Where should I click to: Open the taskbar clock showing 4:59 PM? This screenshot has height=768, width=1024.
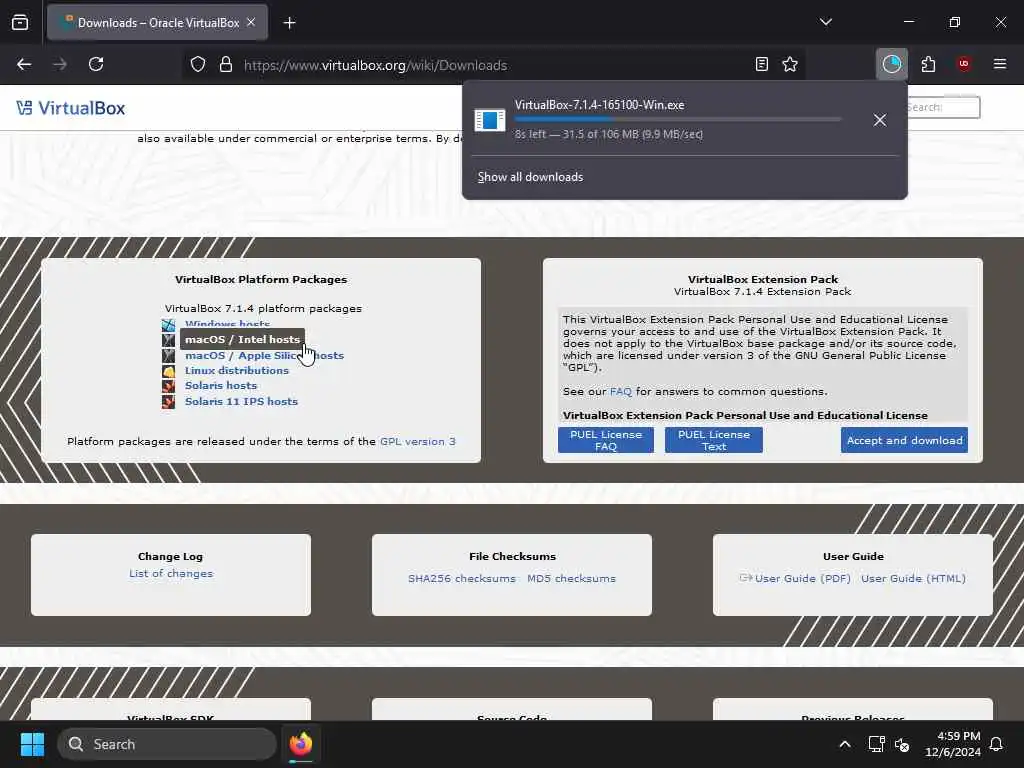[953, 744]
